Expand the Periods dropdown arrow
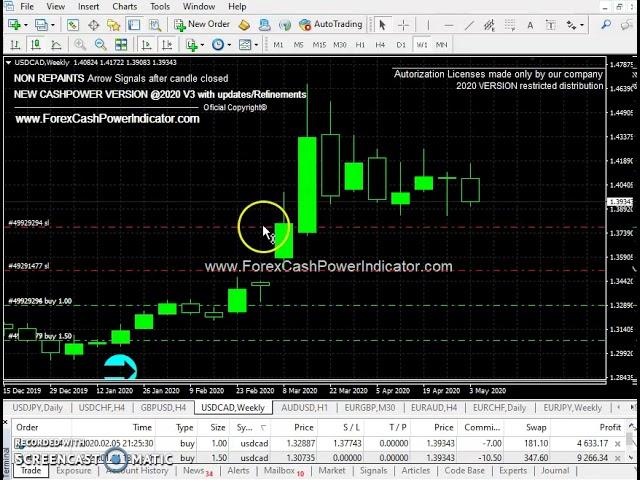This screenshot has height=480, width=640. click(x=229, y=45)
